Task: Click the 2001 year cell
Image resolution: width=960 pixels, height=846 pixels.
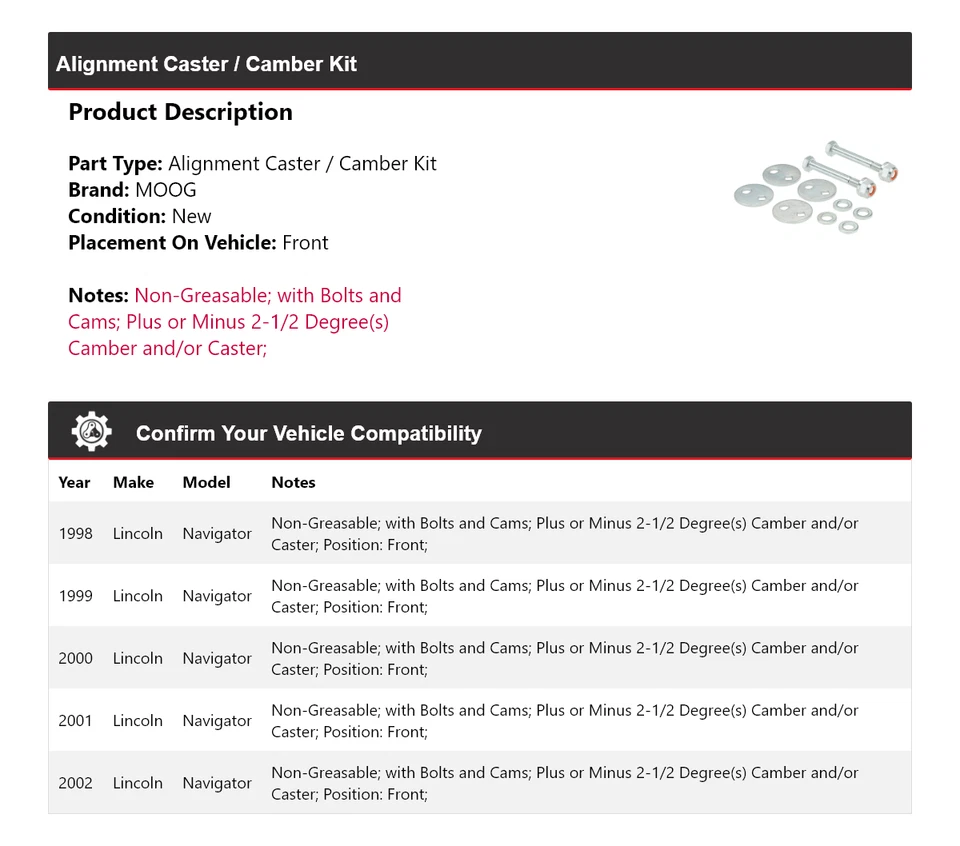Action: (x=75, y=721)
